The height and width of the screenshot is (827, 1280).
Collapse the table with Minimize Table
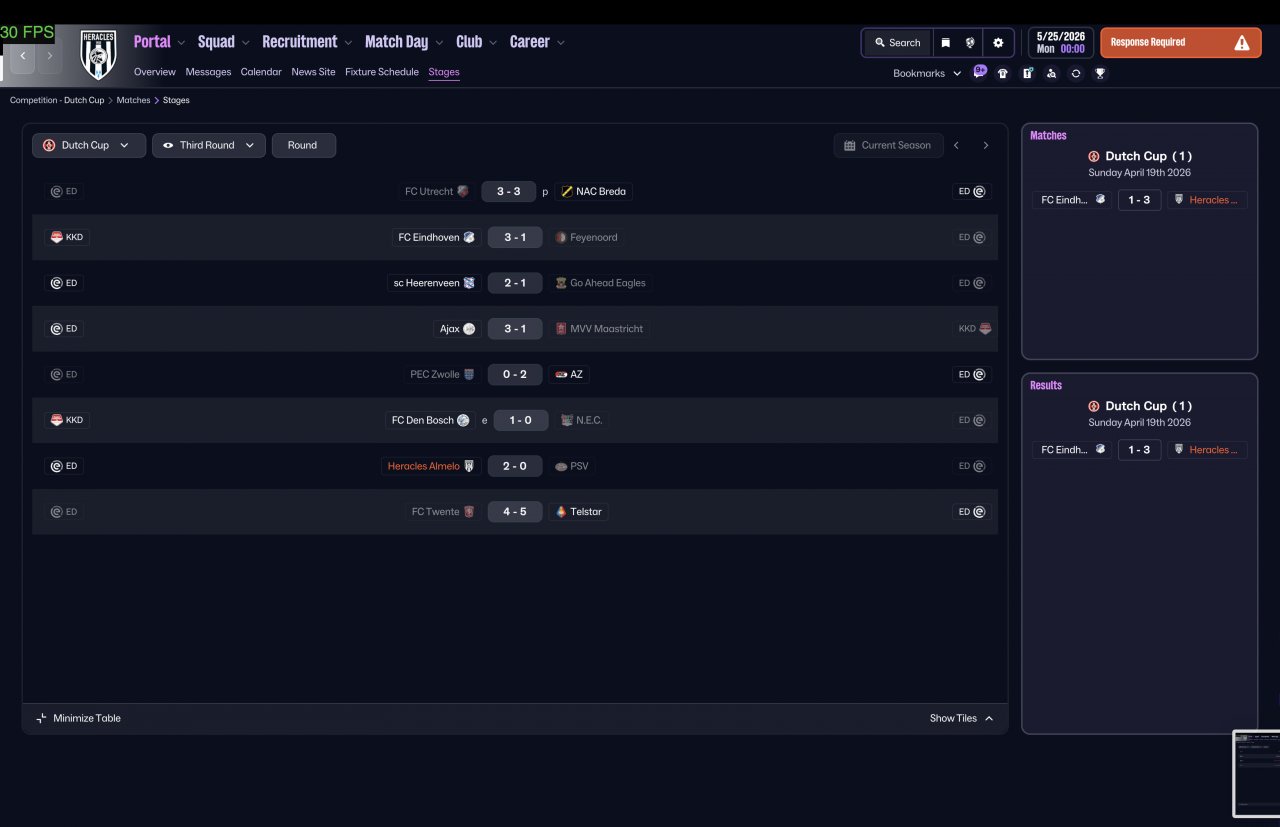pos(78,718)
